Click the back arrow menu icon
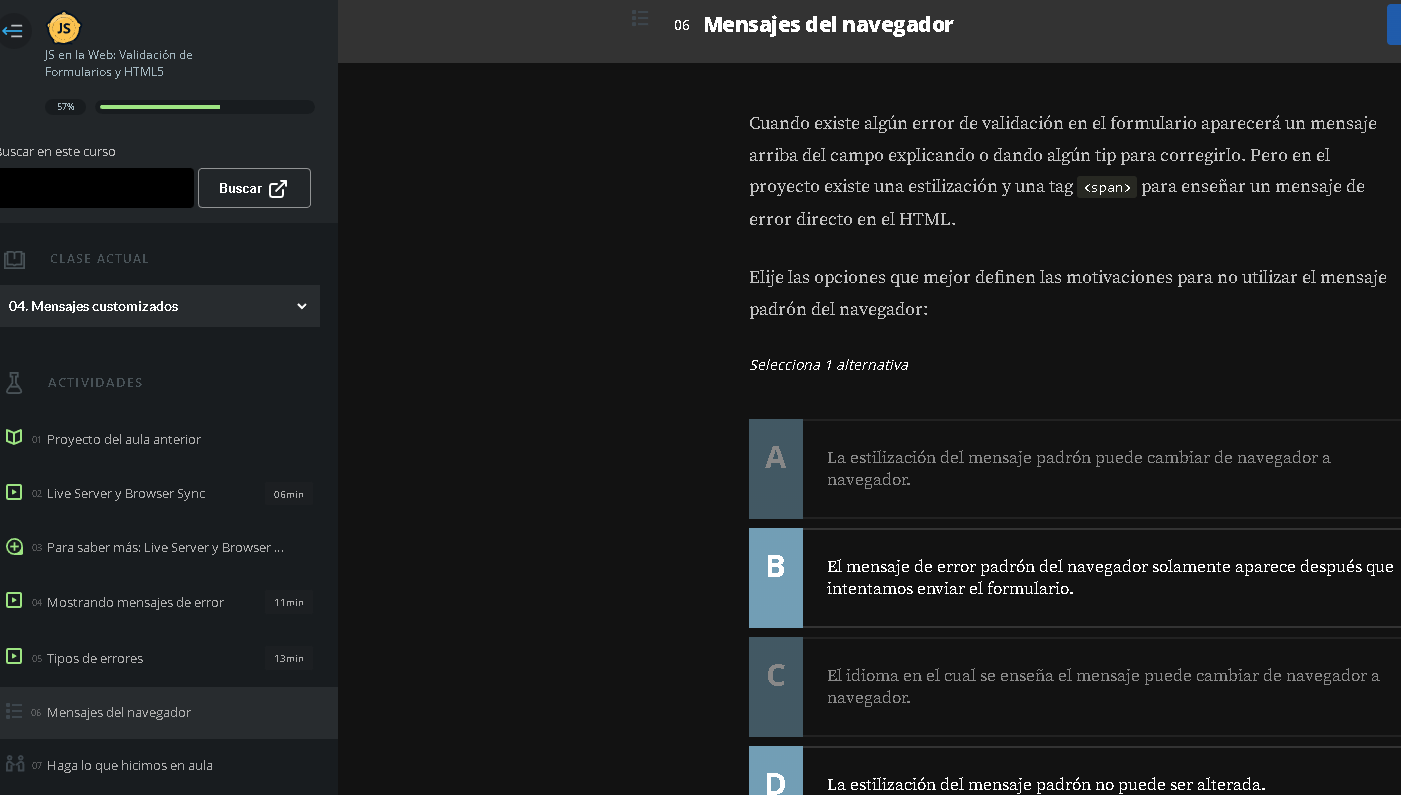This screenshot has height=795, width=1401. point(12,31)
